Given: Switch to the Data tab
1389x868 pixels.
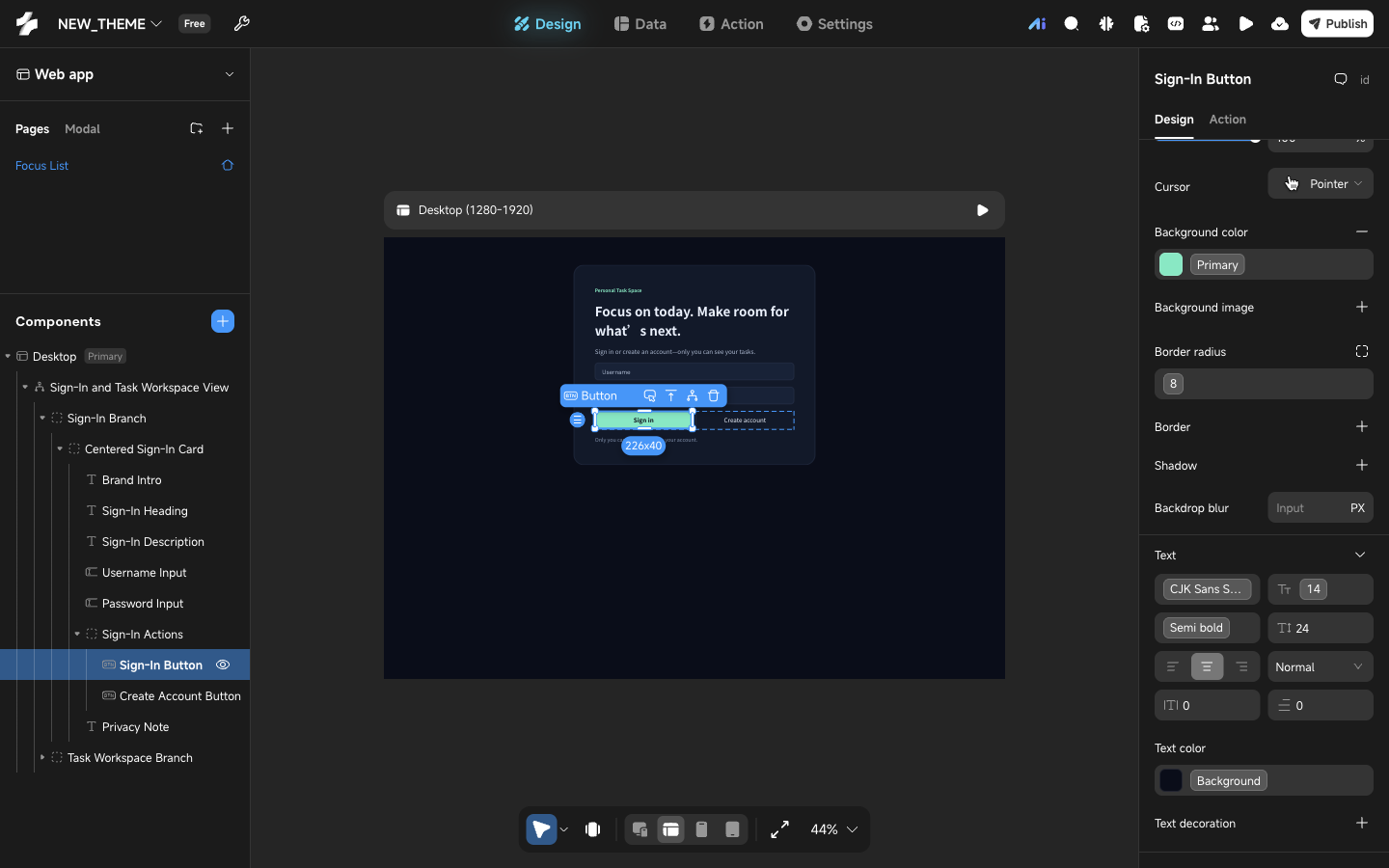Looking at the screenshot, I should pyautogui.click(x=640, y=24).
